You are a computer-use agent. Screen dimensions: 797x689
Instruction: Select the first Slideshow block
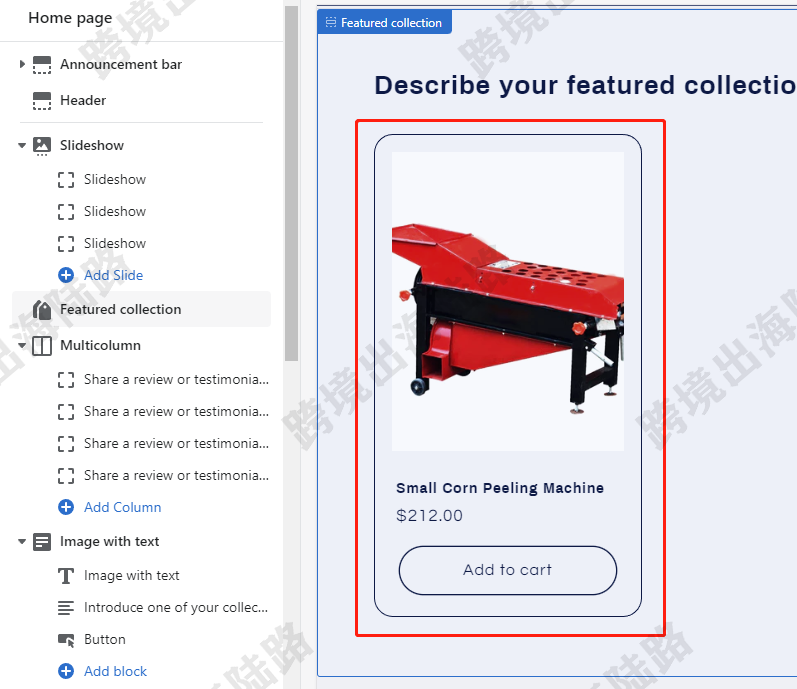(114, 179)
